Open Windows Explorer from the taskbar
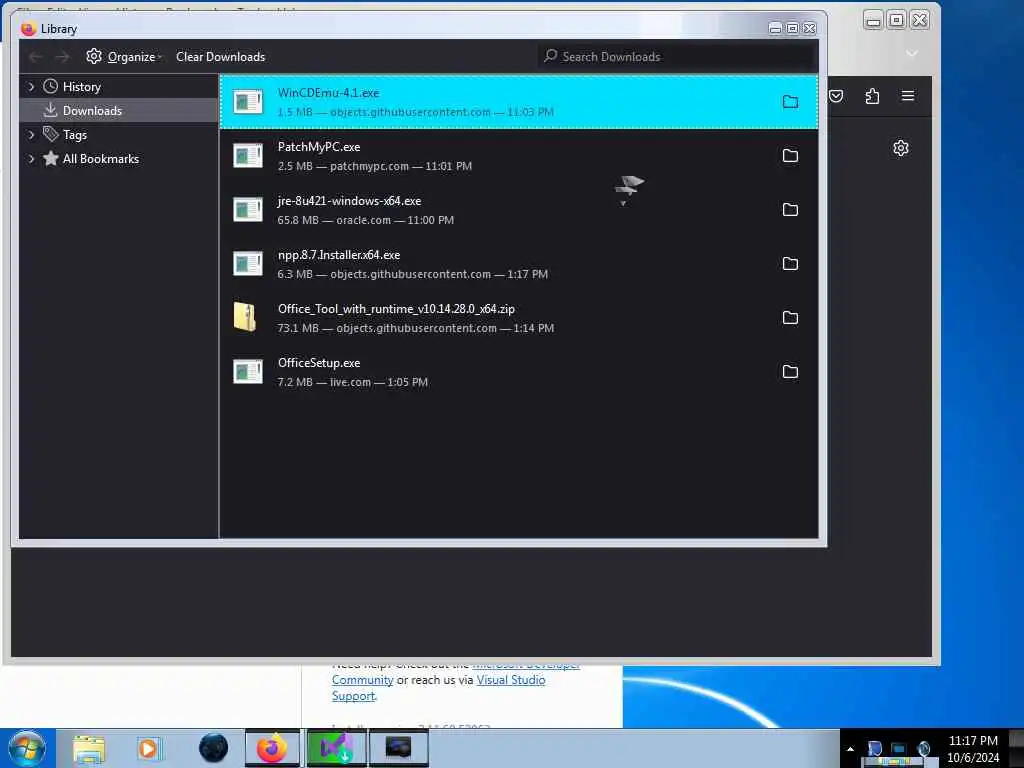Viewport: 1024px width, 768px height. [89, 748]
